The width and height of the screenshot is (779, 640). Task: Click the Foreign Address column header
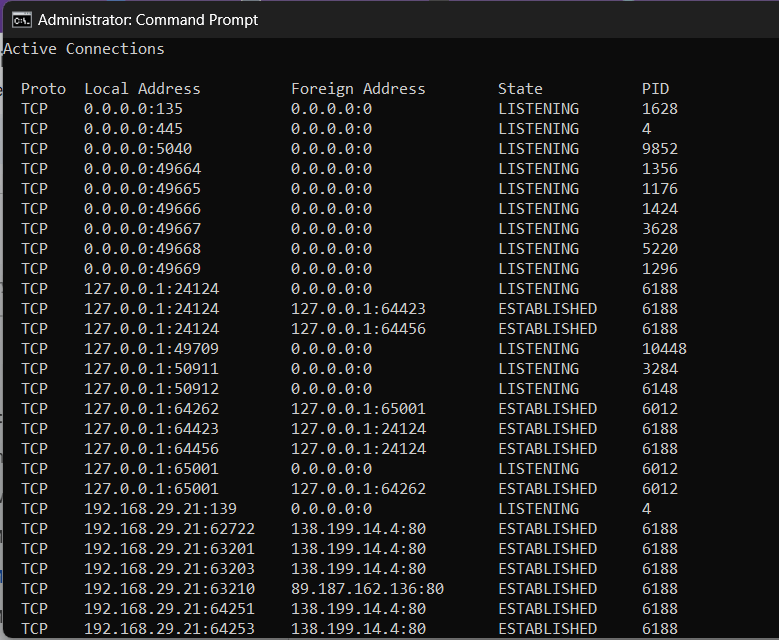(x=358, y=89)
